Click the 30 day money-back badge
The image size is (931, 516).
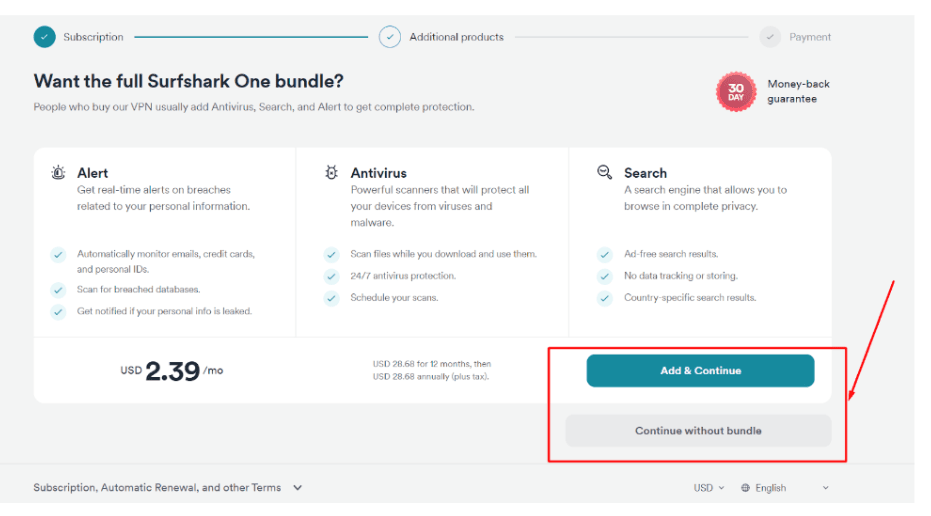point(736,92)
